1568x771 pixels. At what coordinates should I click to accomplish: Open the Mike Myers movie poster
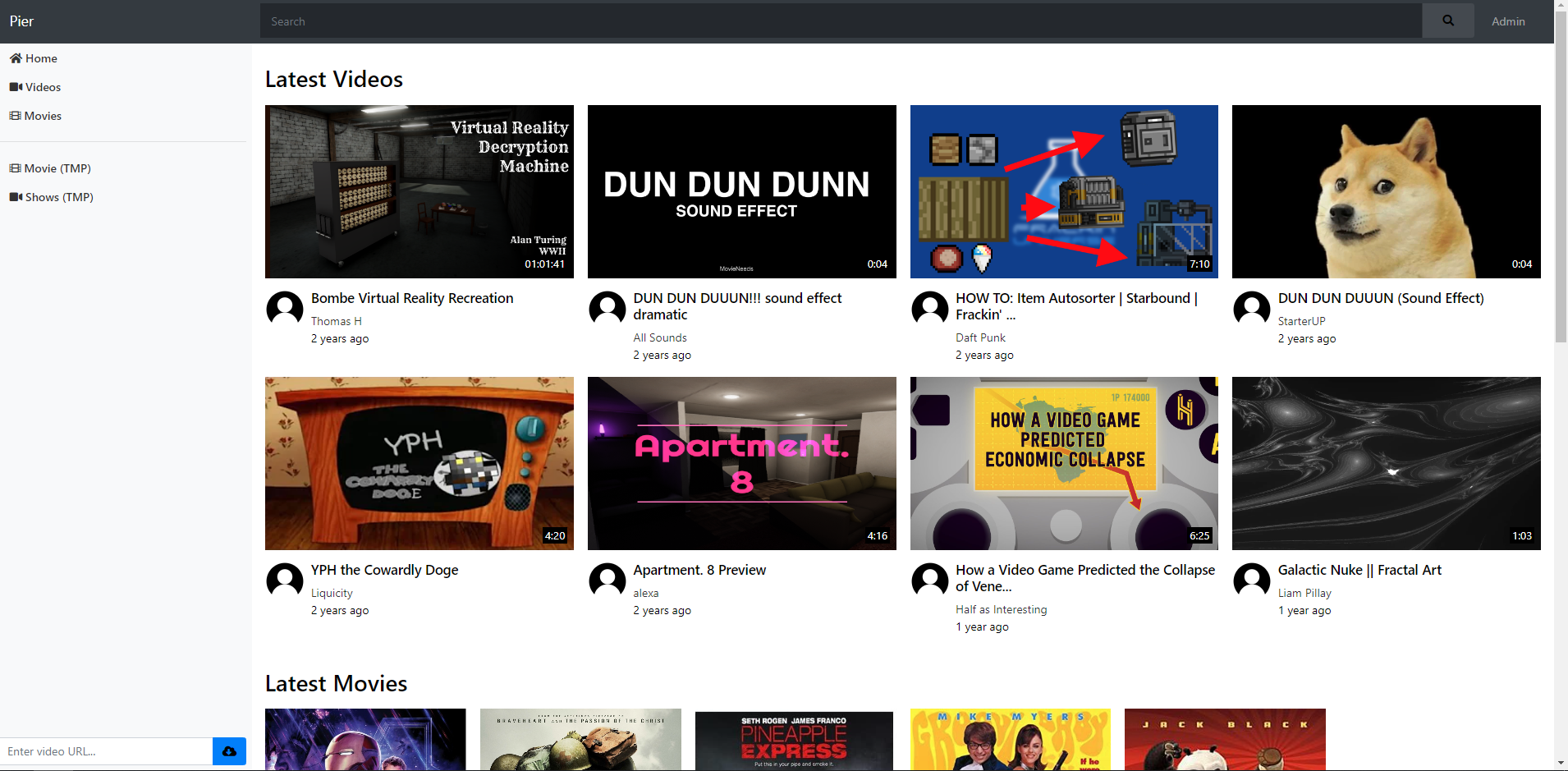pyautogui.click(x=1011, y=739)
